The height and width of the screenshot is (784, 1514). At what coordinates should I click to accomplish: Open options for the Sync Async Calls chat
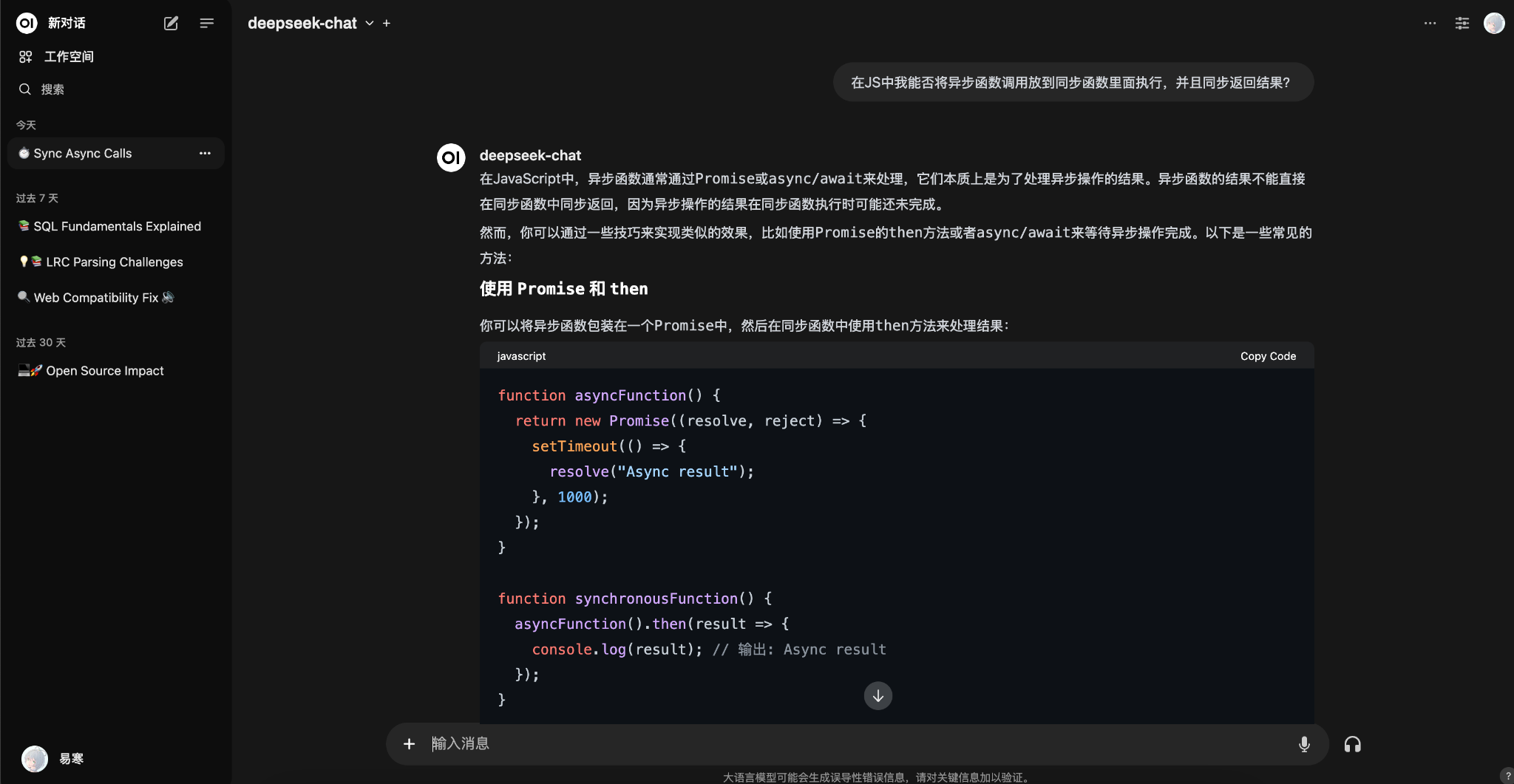tap(205, 153)
